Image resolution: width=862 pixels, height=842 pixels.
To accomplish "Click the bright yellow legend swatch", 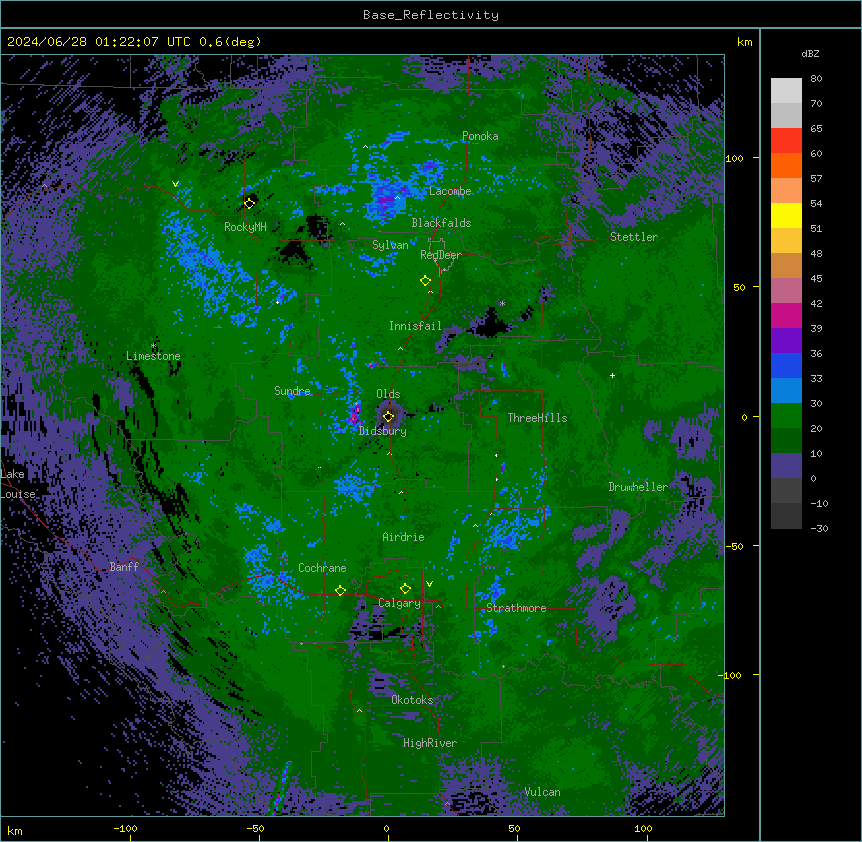I will pos(786,215).
